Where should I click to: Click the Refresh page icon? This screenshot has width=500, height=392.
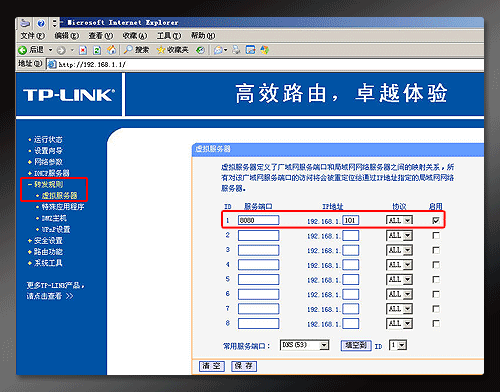click(x=97, y=50)
